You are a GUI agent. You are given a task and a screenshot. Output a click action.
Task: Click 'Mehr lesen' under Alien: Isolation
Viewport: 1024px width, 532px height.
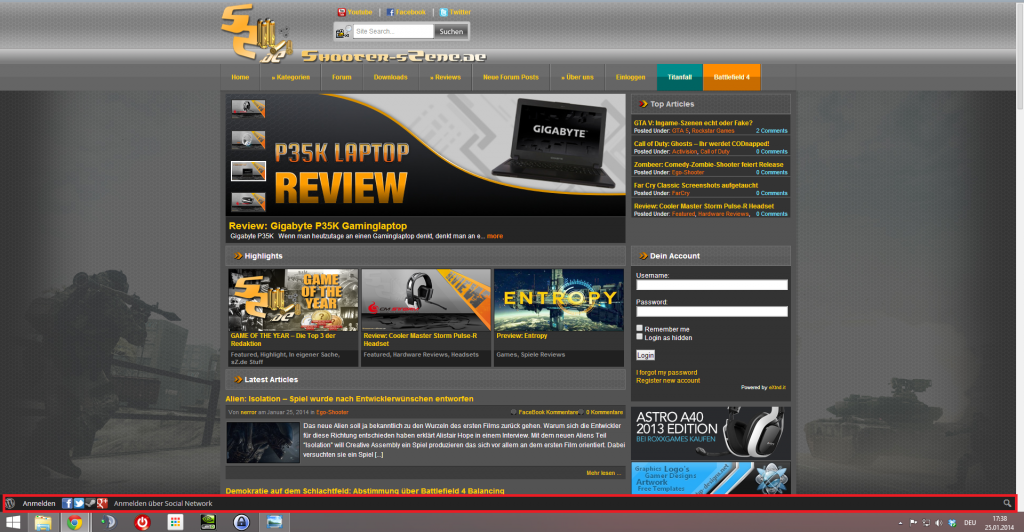click(x=604, y=473)
